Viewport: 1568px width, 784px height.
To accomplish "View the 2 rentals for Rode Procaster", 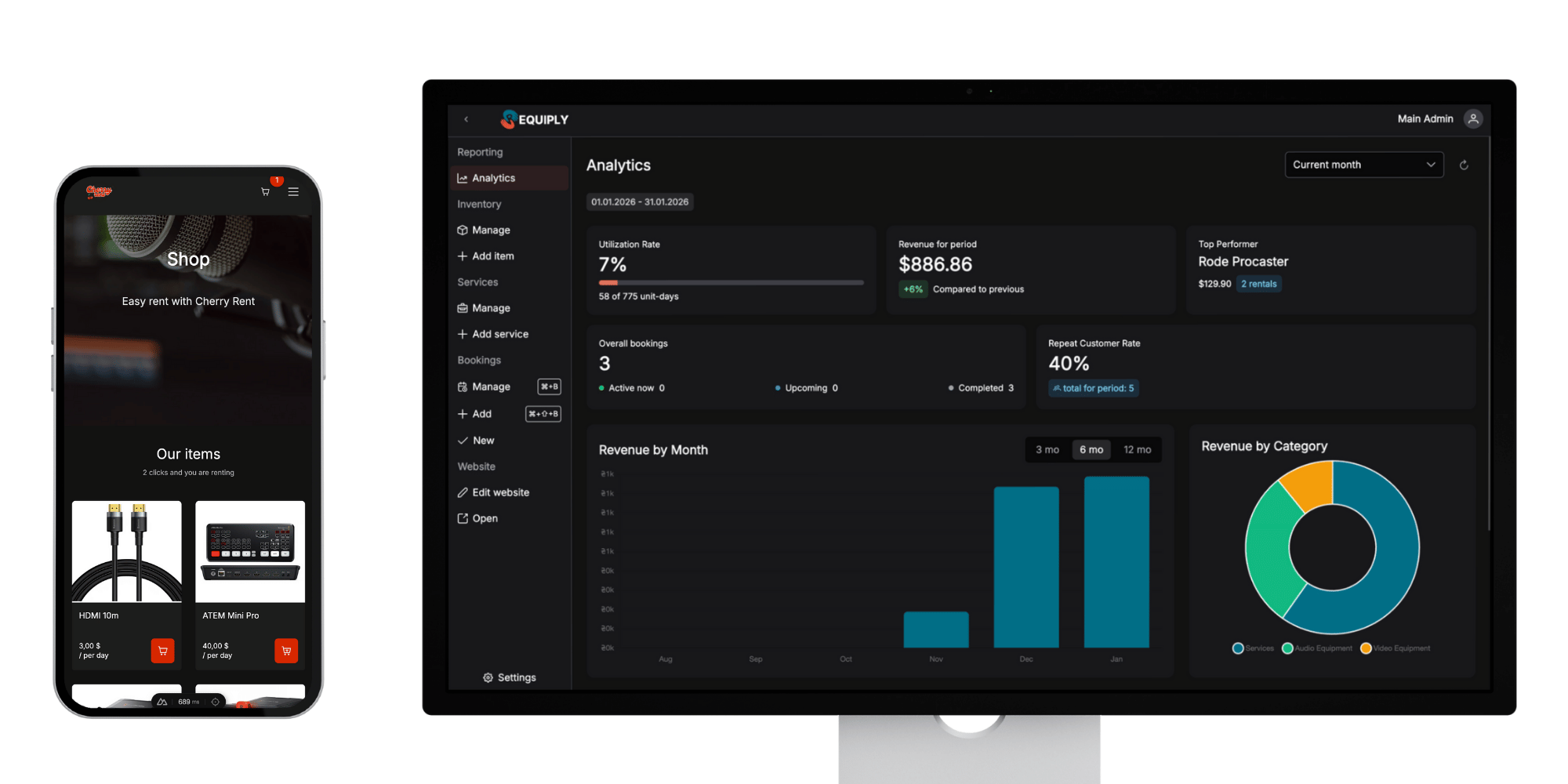I will pyautogui.click(x=1259, y=284).
